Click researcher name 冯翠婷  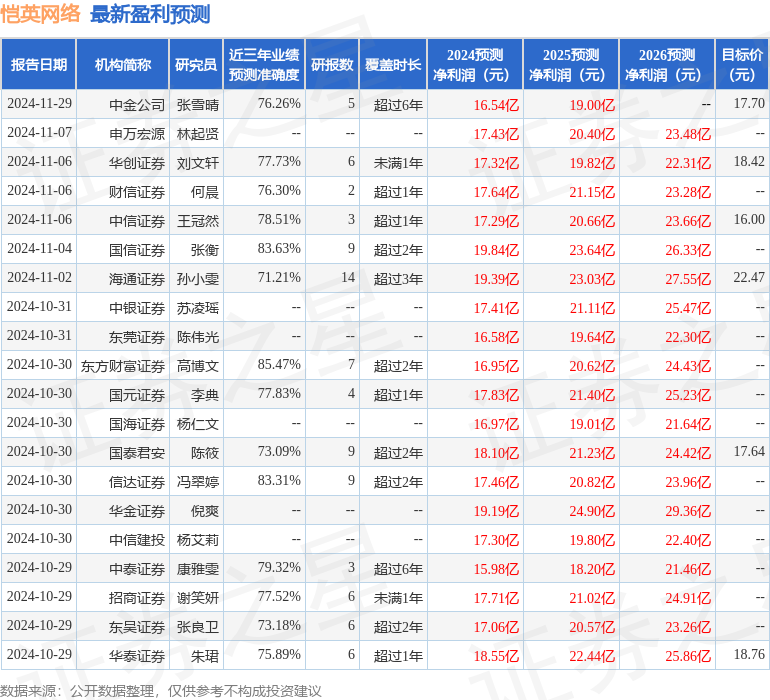click(x=198, y=481)
